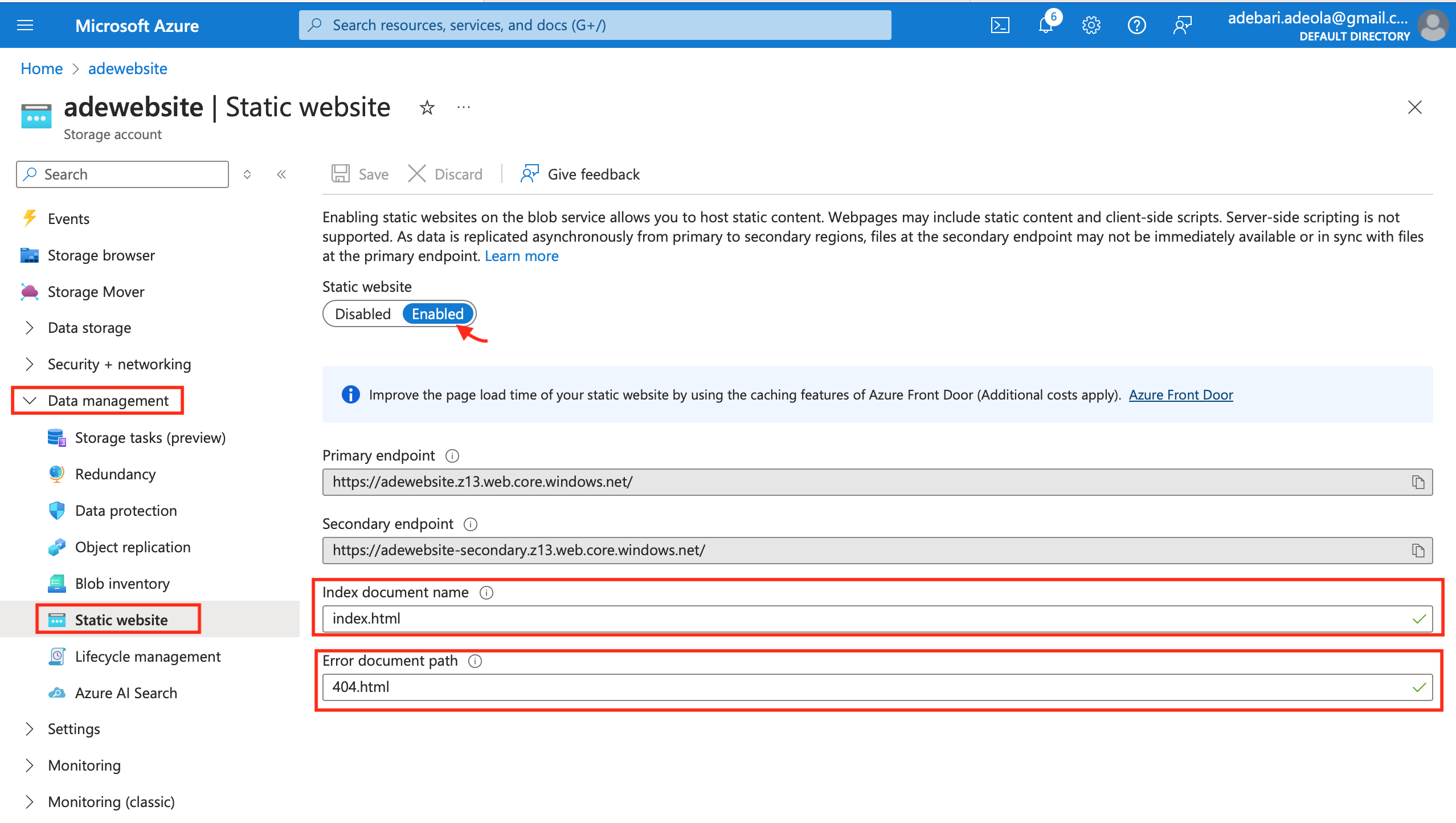Open the hamburger portal menu

[25, 25]
